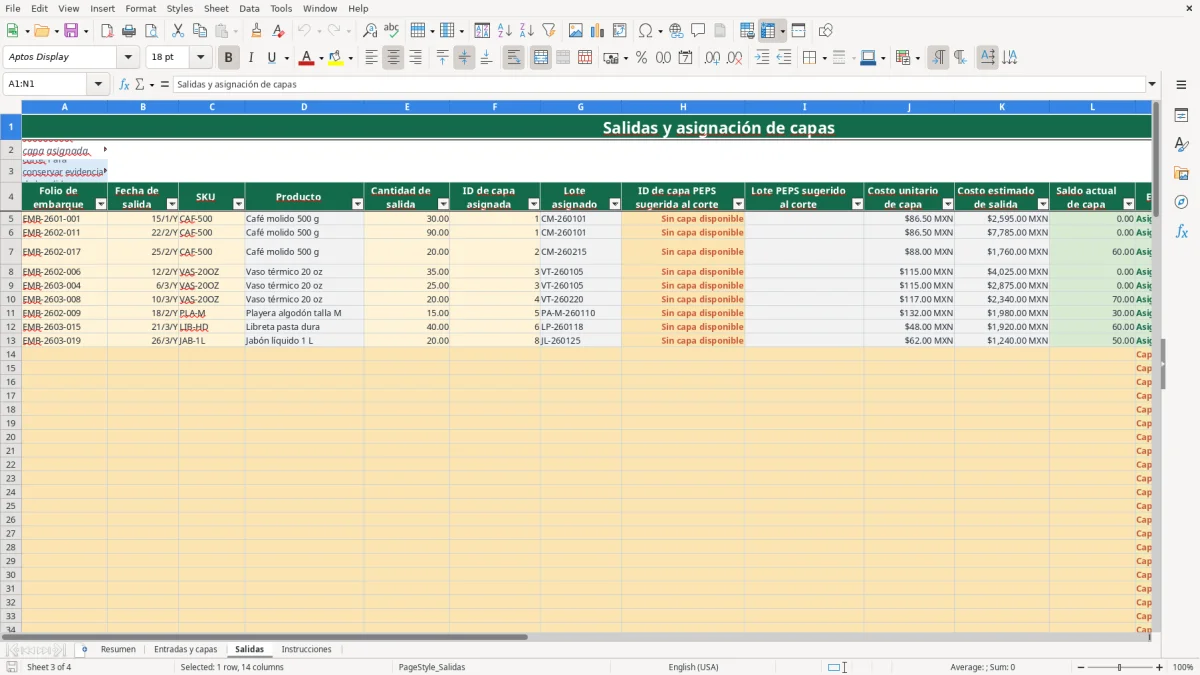Screen dimensions: 1200x675
Task: Expand the formula bar arrow
Action: (1152, 85)
